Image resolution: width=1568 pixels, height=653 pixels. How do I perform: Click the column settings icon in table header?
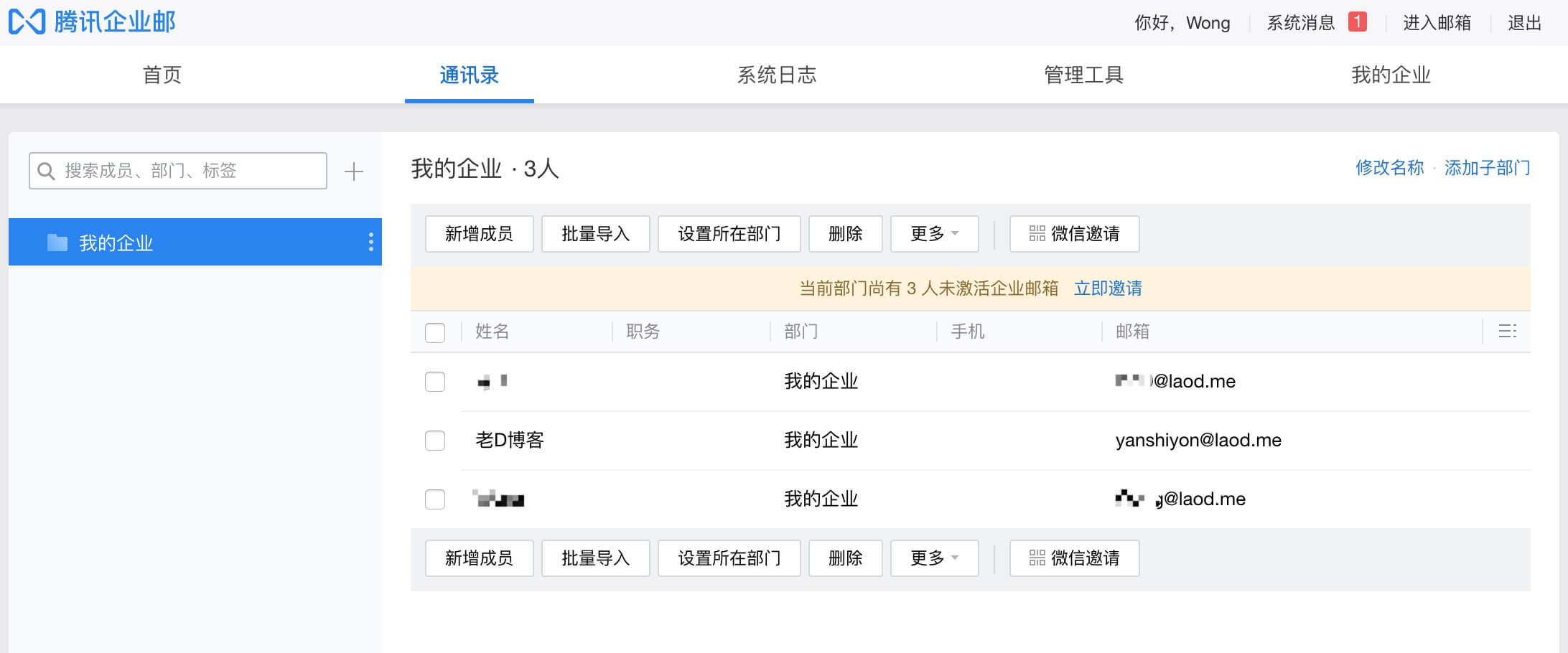[1507, 332]
